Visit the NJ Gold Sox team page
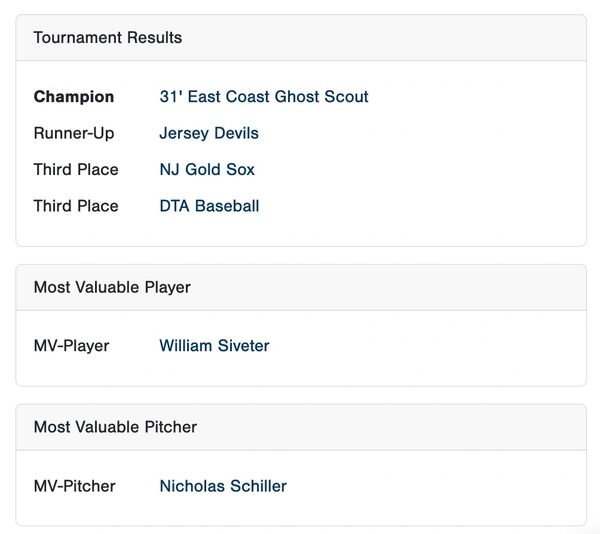This screenshot has height=534, width=600. (x=206, y=169)
